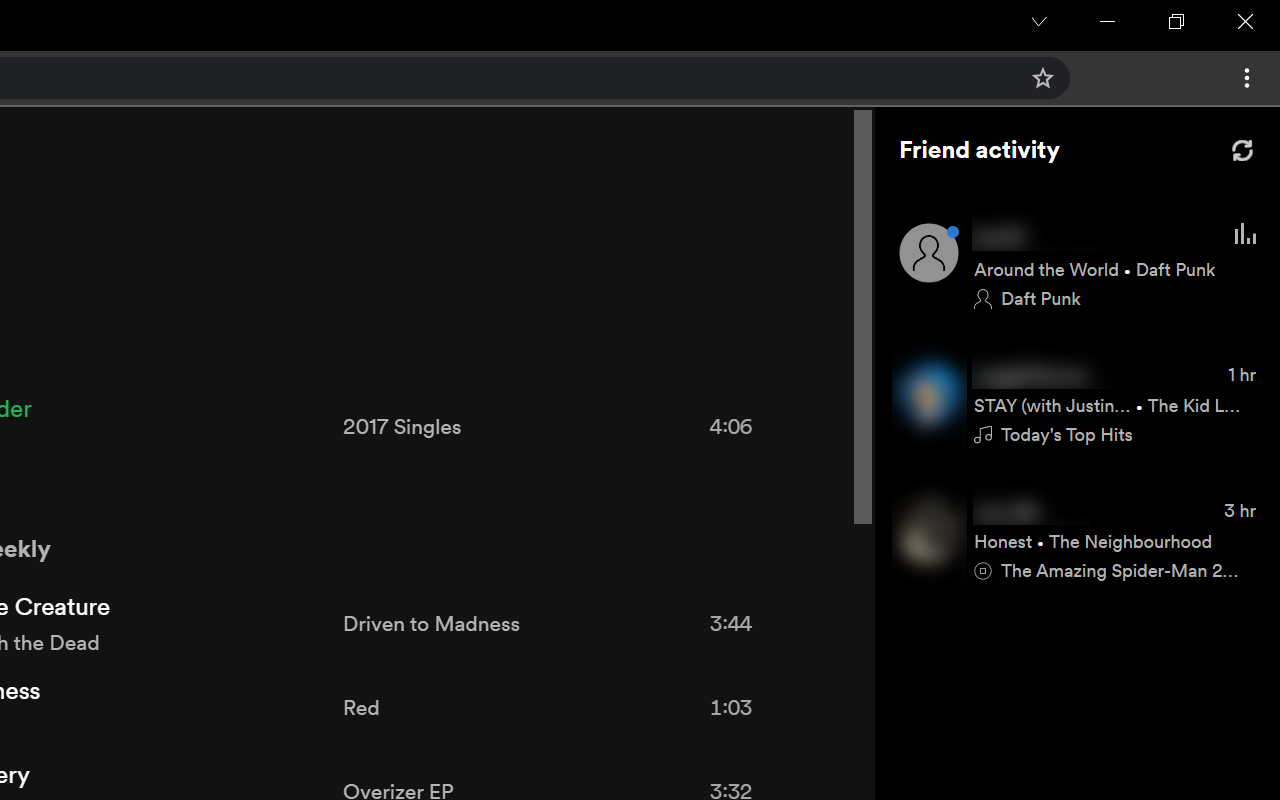1280x800 pixels.
Task: Open the STAY track with The Kid Laroi
Action: click(x=1052, y=406)
